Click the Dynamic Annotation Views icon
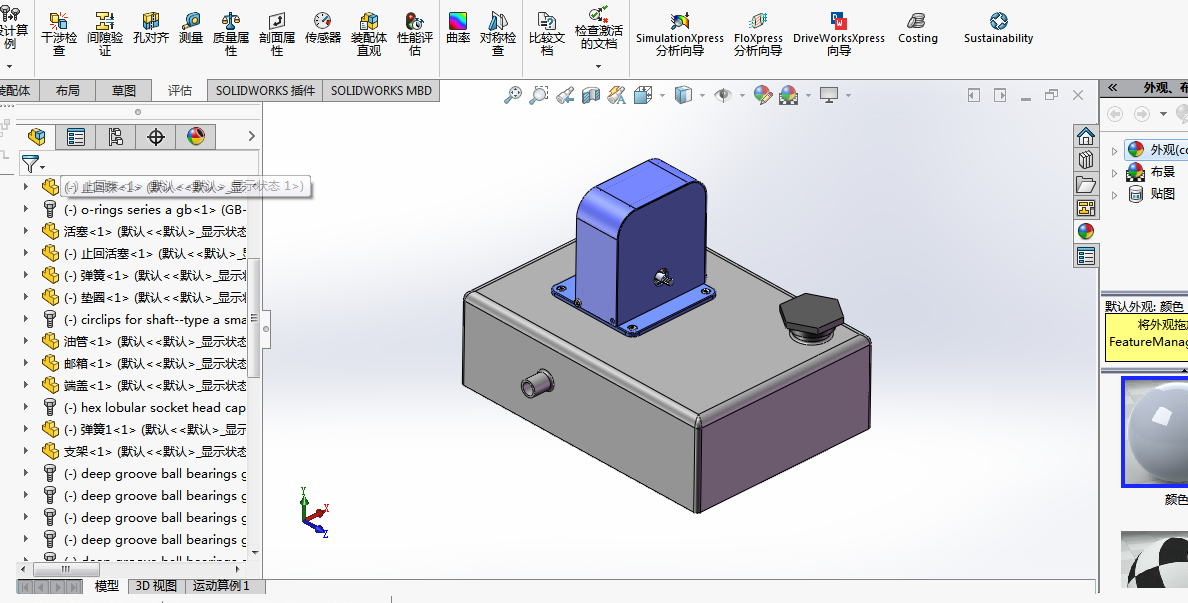The height and width of the screenshot is (603, 1188). coord(616,95)
